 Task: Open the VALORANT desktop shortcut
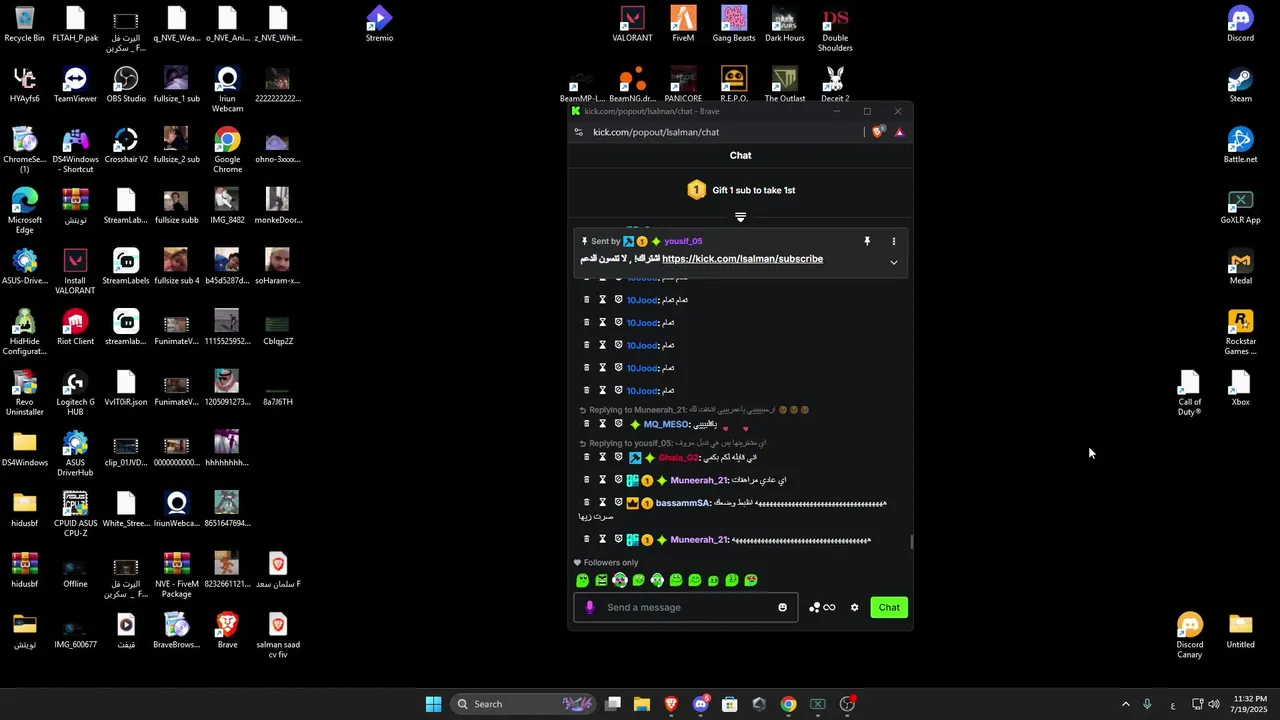pos(632,25)
